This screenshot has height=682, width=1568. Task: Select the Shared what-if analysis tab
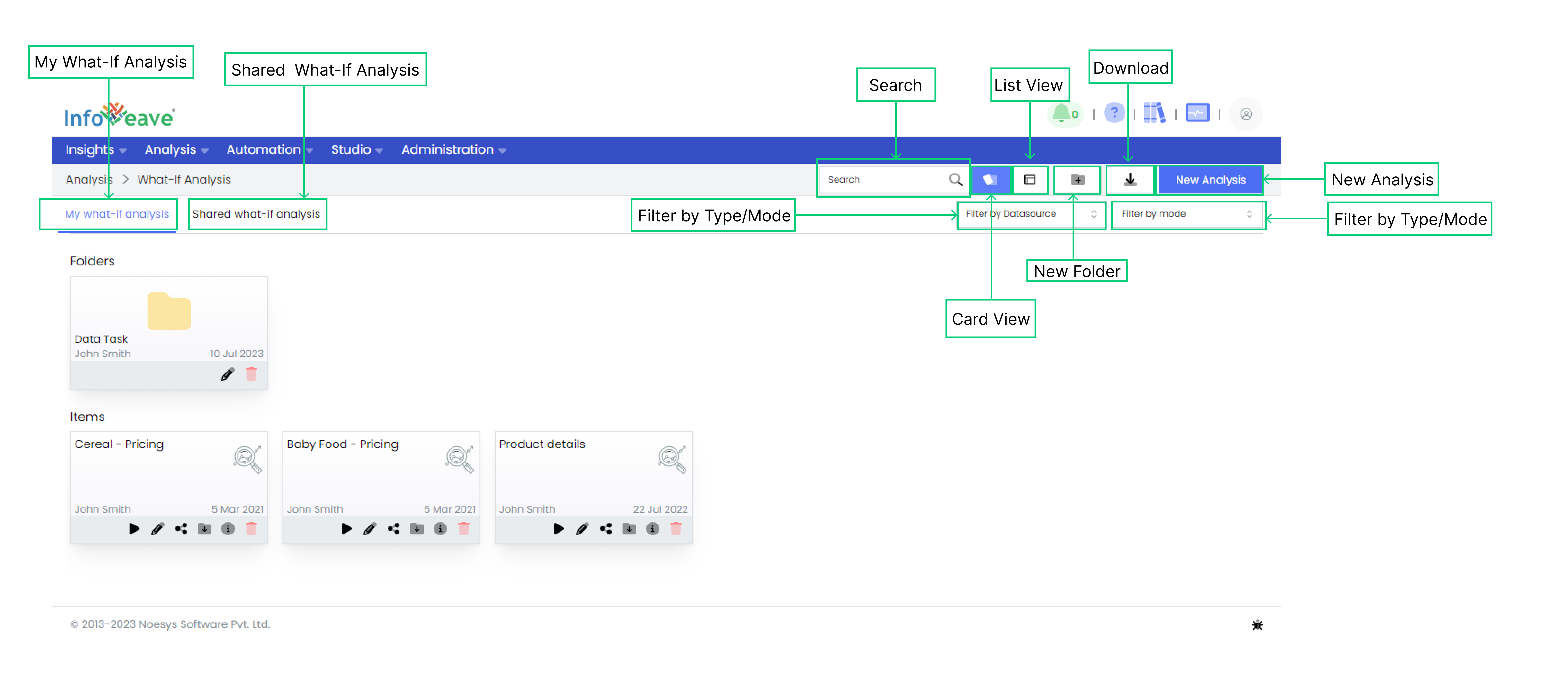coord(256,214)
